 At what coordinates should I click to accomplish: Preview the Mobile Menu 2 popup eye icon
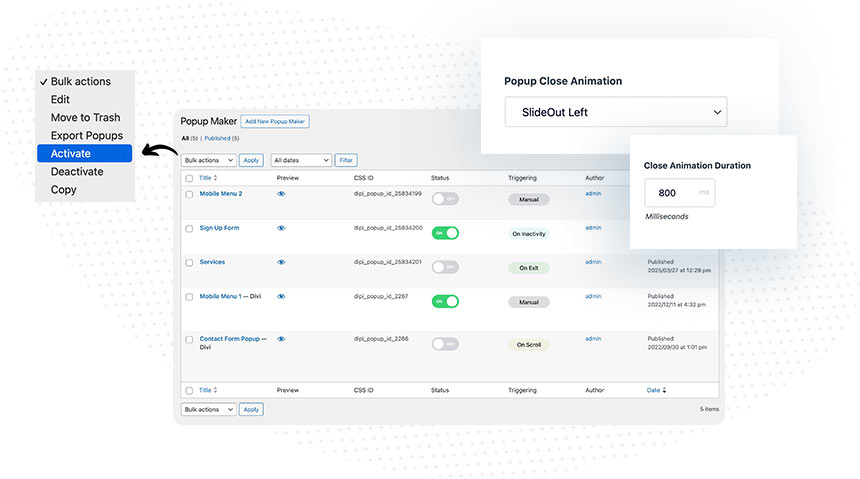coord(281,194)
